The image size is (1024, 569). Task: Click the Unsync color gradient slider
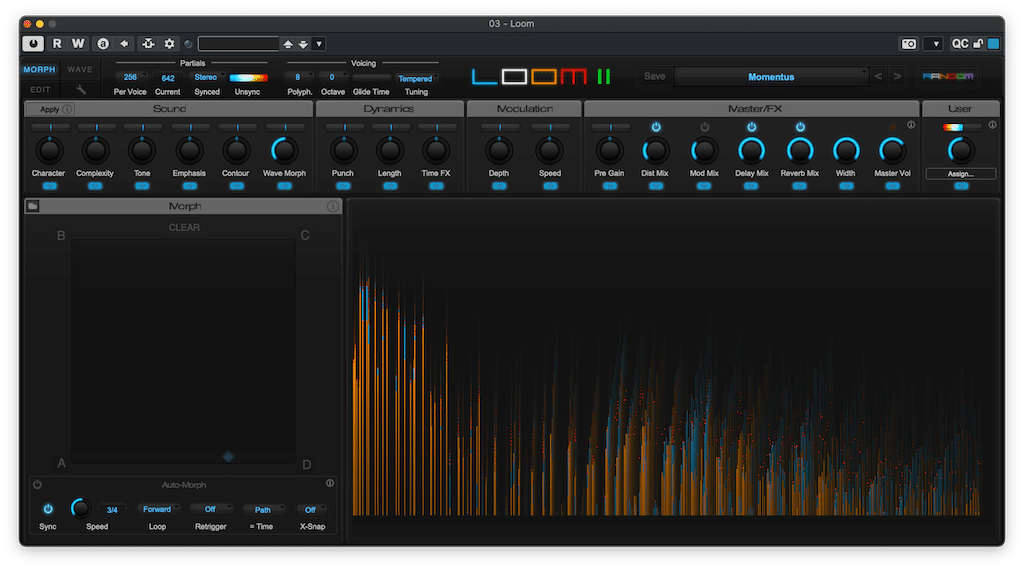(248, 78)
